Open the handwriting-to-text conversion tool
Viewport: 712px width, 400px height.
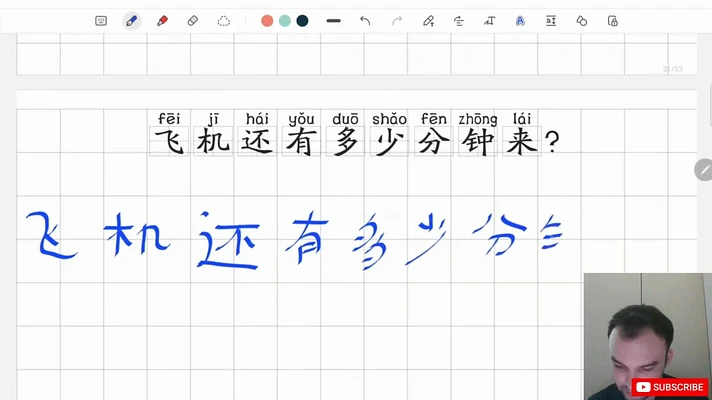click(459, 21)
